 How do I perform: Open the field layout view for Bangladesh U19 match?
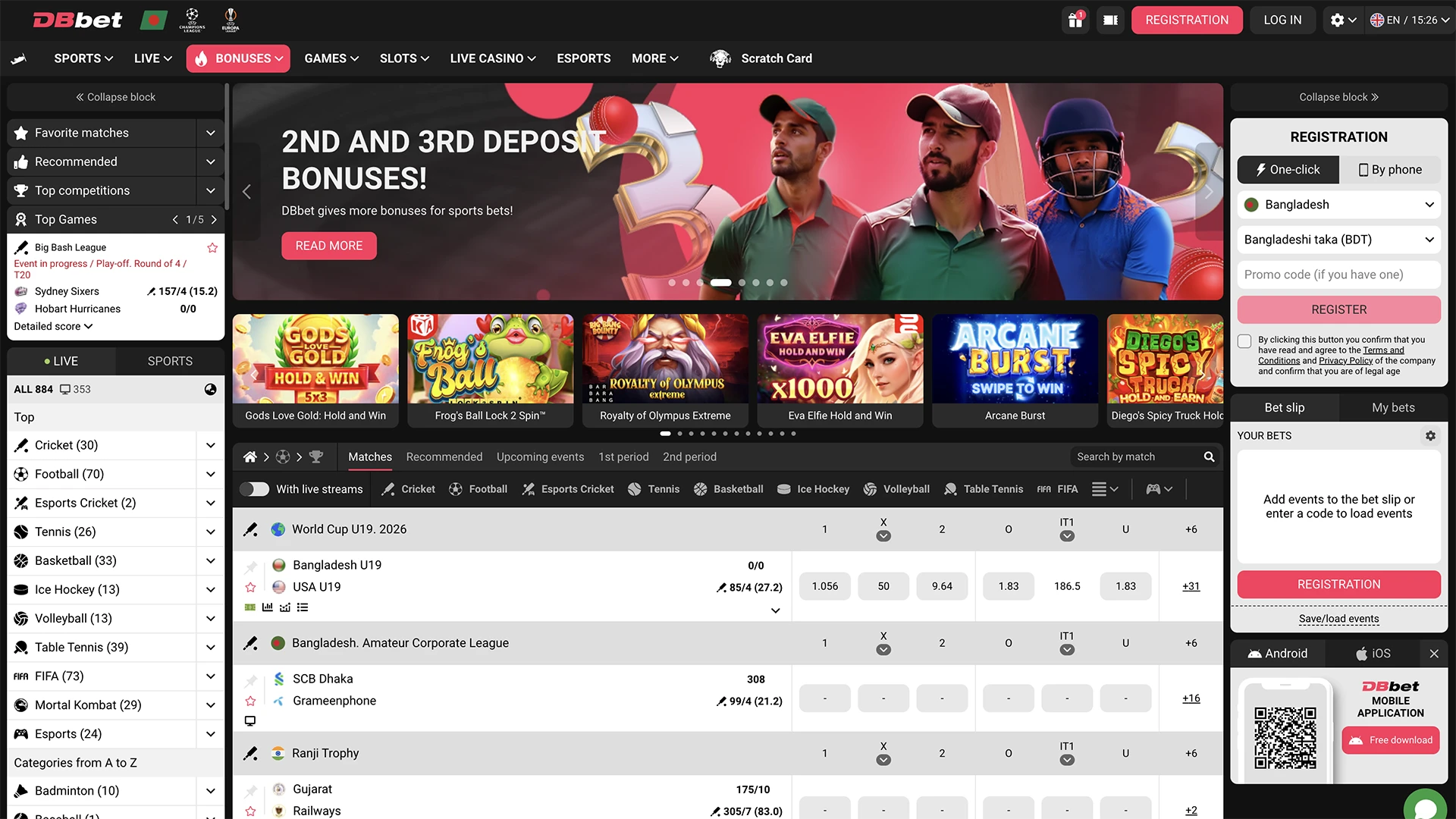pyautogui.click(x=249, y=607)
